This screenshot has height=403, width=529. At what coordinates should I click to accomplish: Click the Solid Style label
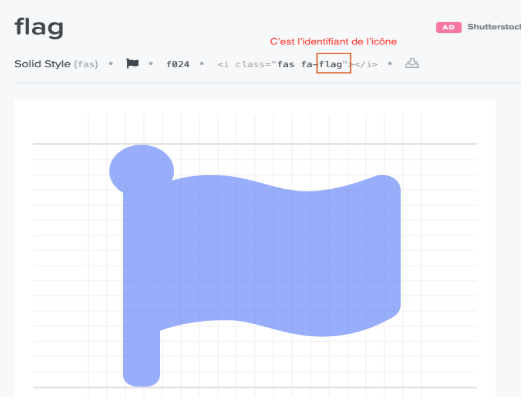click(43, 65)
